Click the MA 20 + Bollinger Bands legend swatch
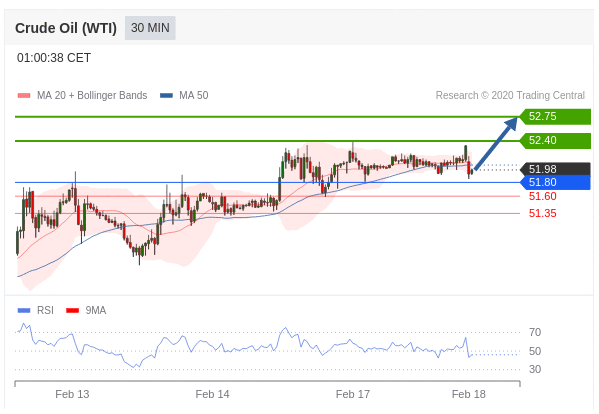The width and height of the screenshot is (599, 414). pos(24,95)
